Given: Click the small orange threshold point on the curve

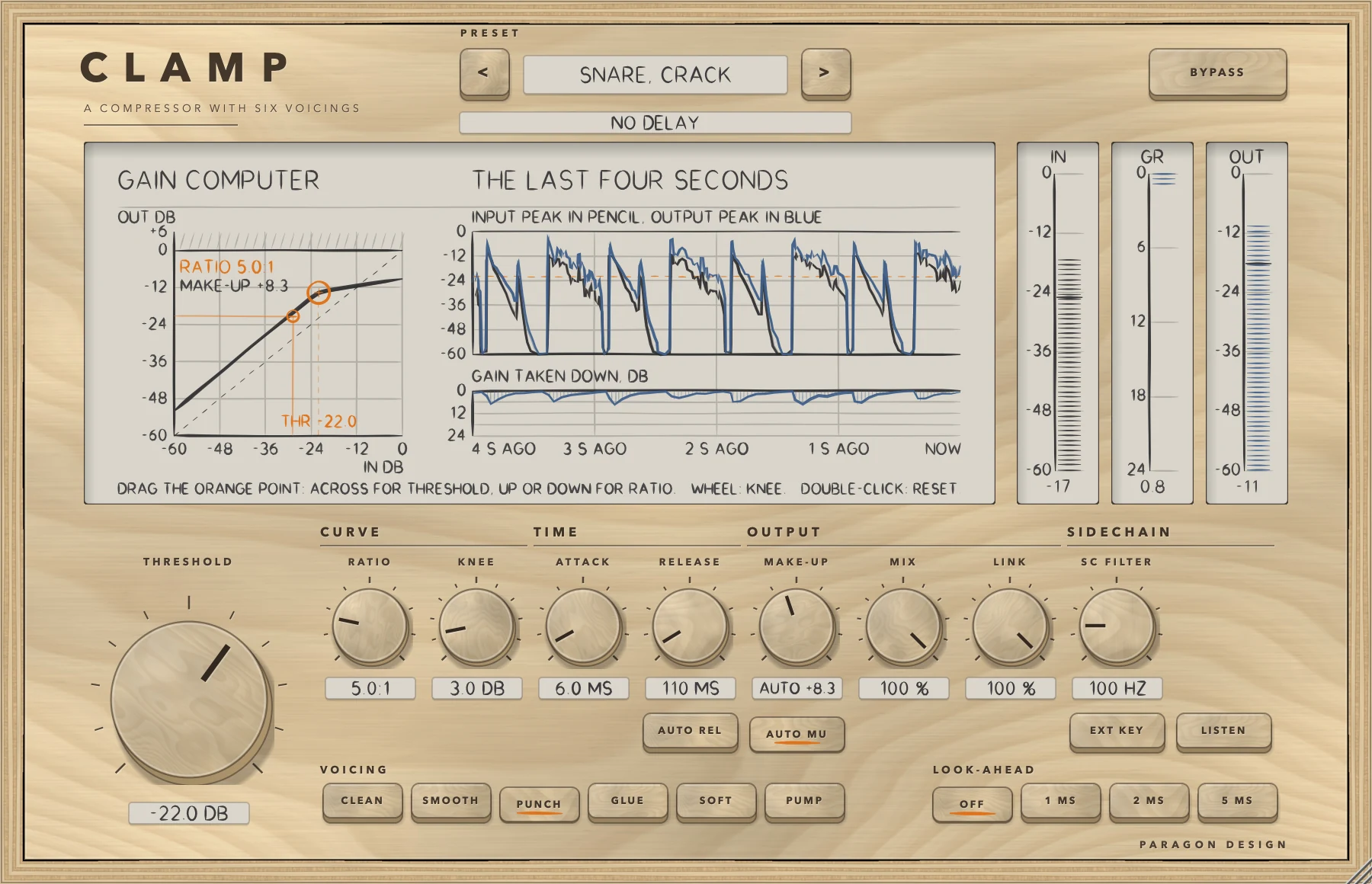Looking at the screenshot, I should [293, 315].
